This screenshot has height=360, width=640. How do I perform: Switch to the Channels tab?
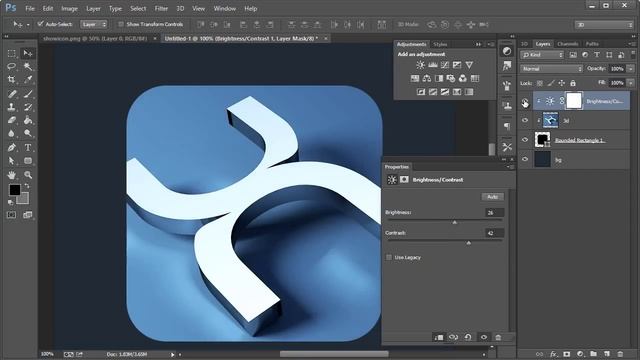click(567, 44)
